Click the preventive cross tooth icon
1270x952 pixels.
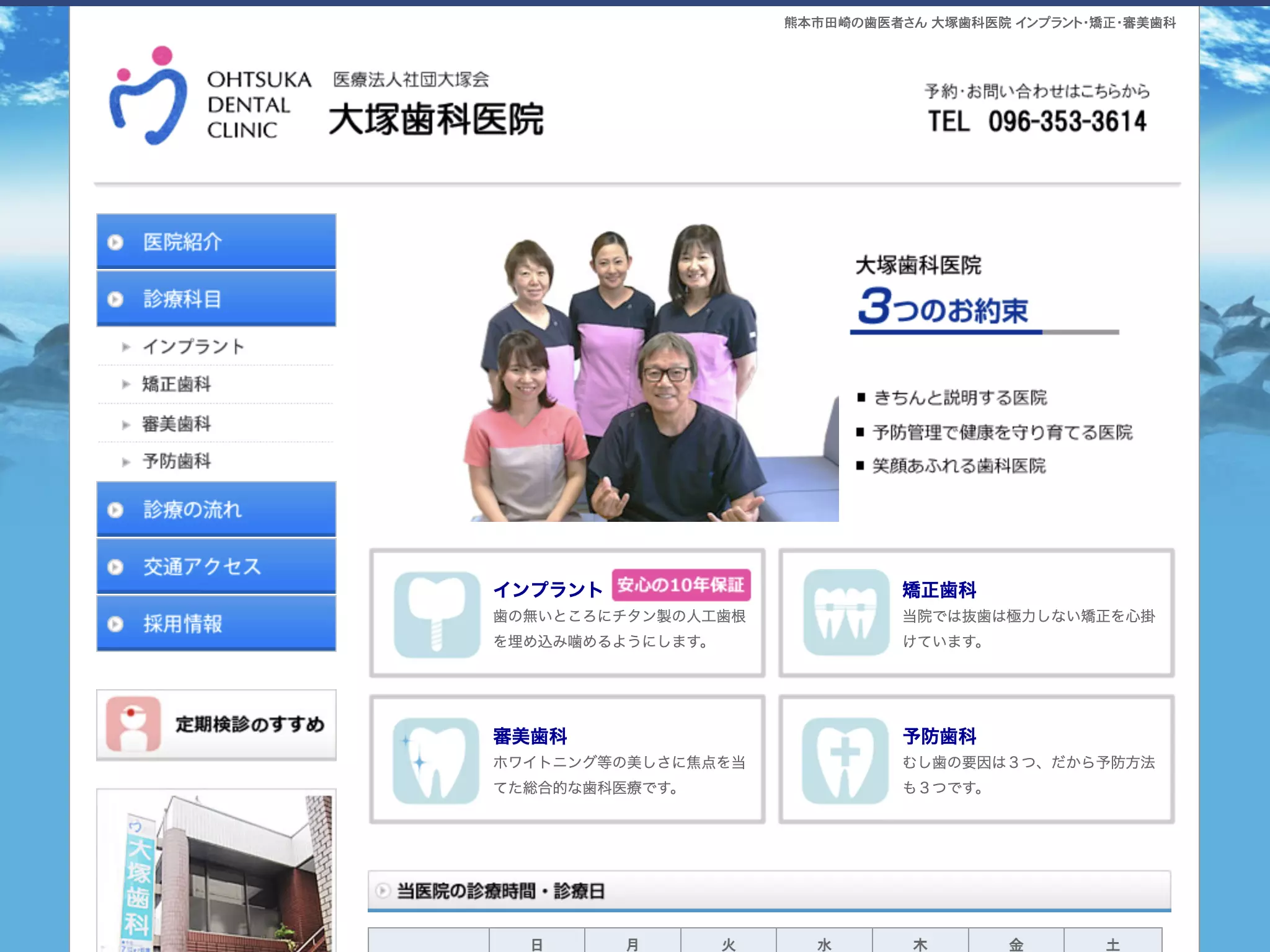pyautogui.click(x=845, y=760)
